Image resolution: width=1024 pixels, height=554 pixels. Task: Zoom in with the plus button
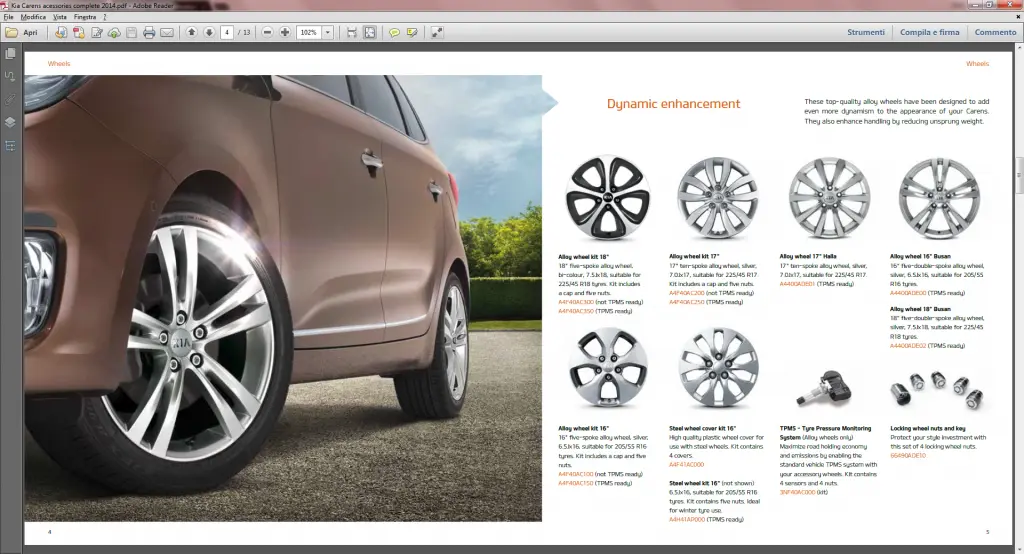[x=285, y=32]
